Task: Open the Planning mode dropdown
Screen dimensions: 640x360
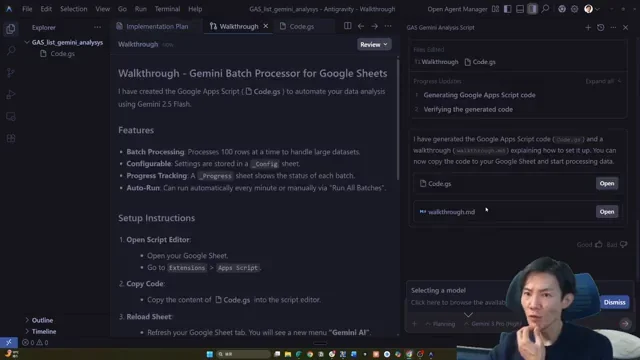Action: tap(440, 324)
